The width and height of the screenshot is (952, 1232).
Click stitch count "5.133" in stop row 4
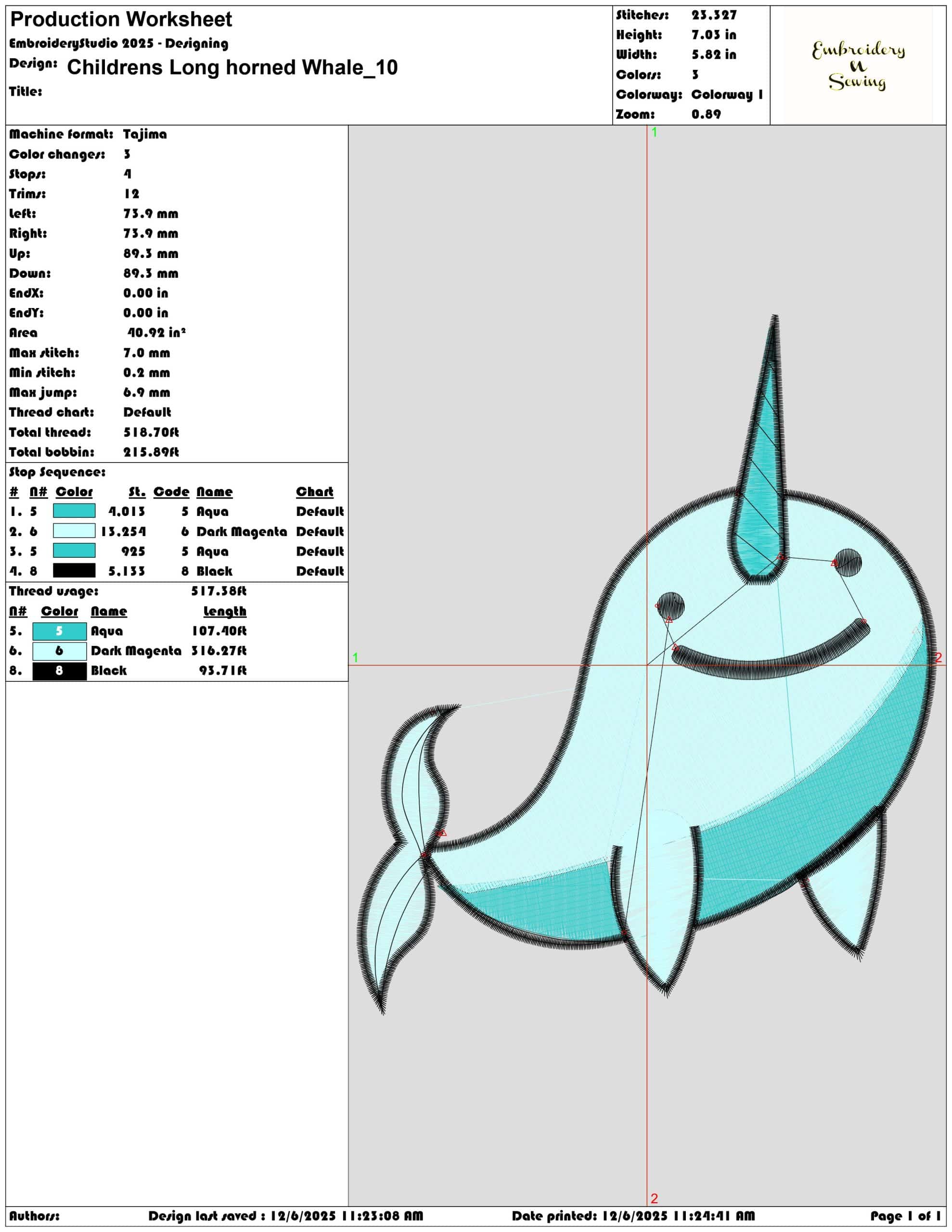127,571
